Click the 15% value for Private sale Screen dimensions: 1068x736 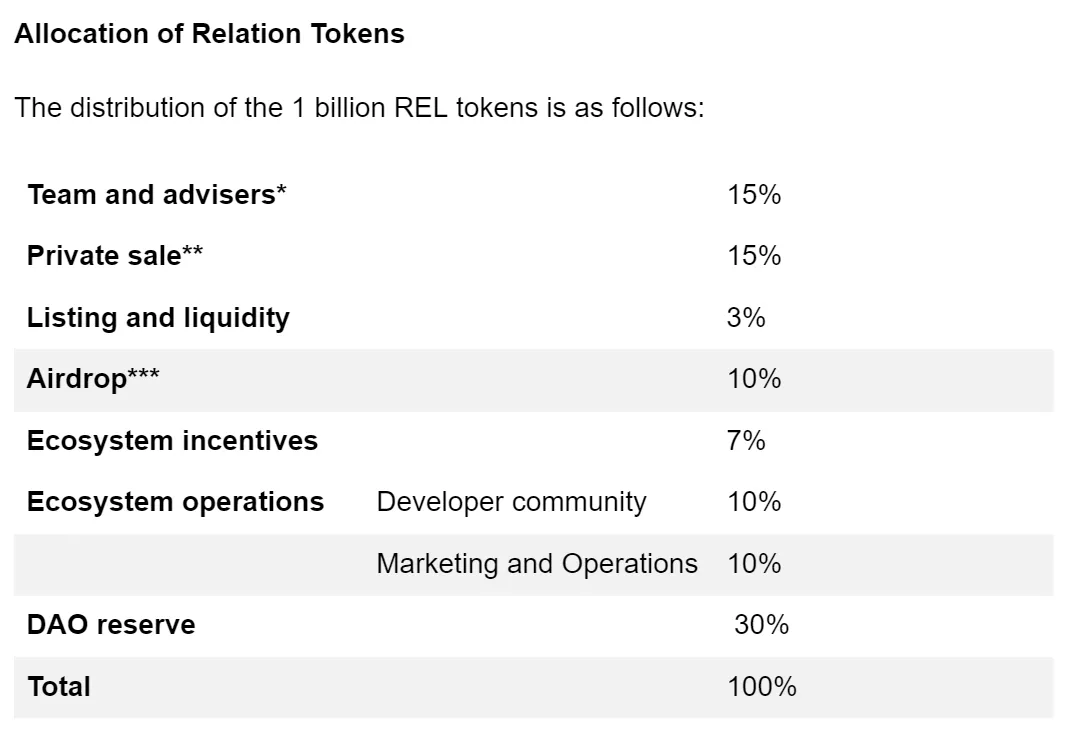click(x=754, y=256)
